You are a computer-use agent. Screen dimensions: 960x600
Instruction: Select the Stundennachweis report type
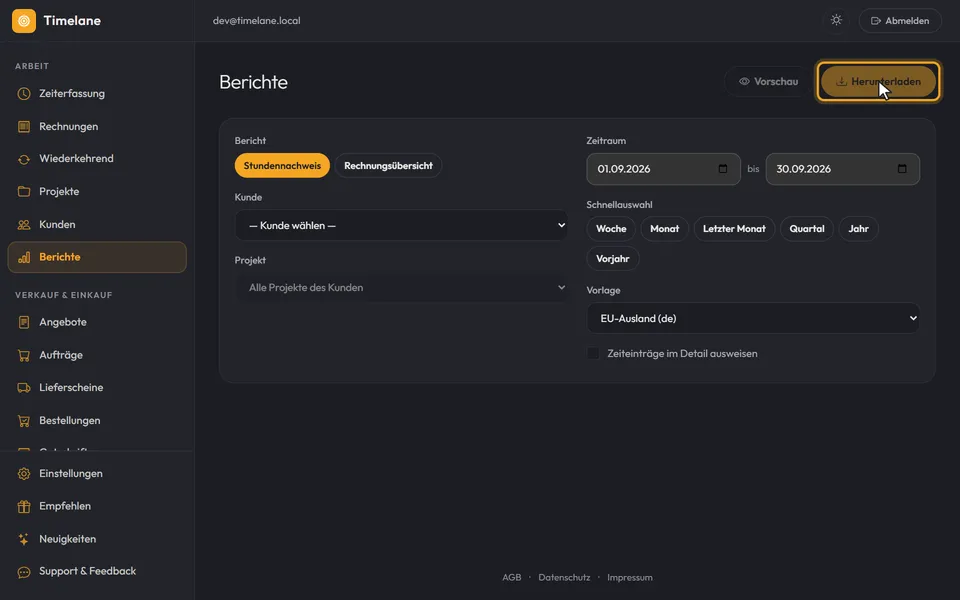[x=282, y=166]
